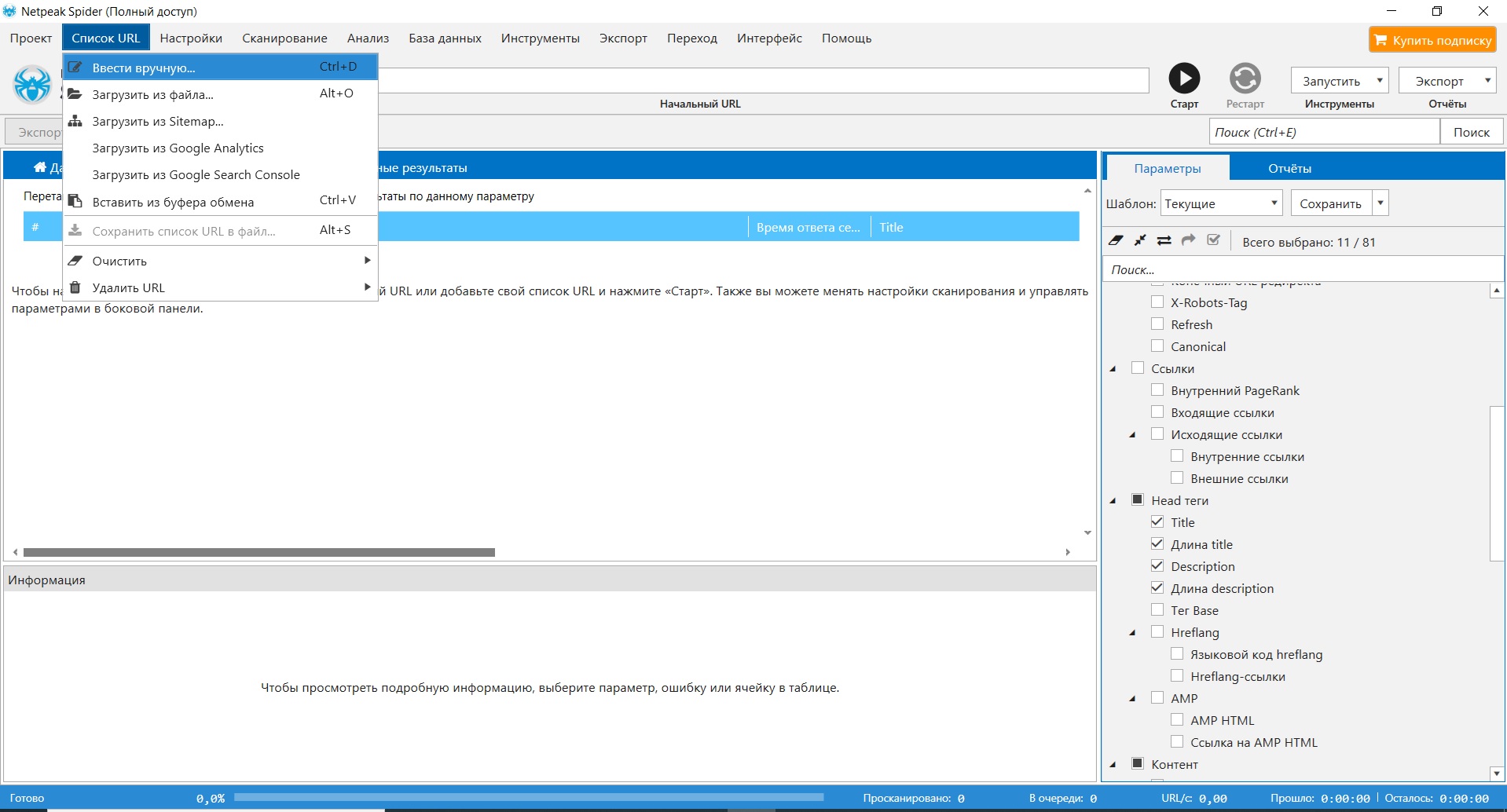Screen dimensions: 1507x812
Task: Open the Помощь menu
Action: click(x=846, y=38)
